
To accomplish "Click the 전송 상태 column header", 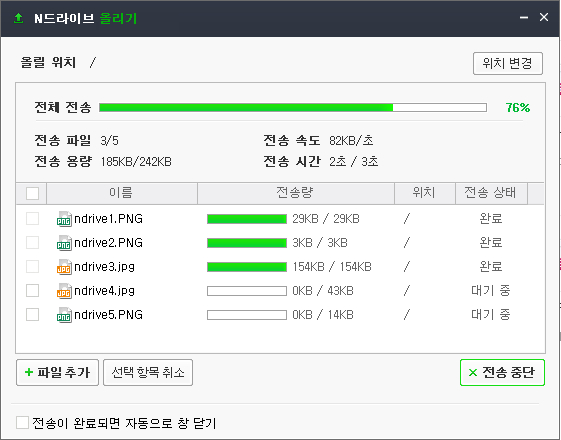I will [491, 193].
